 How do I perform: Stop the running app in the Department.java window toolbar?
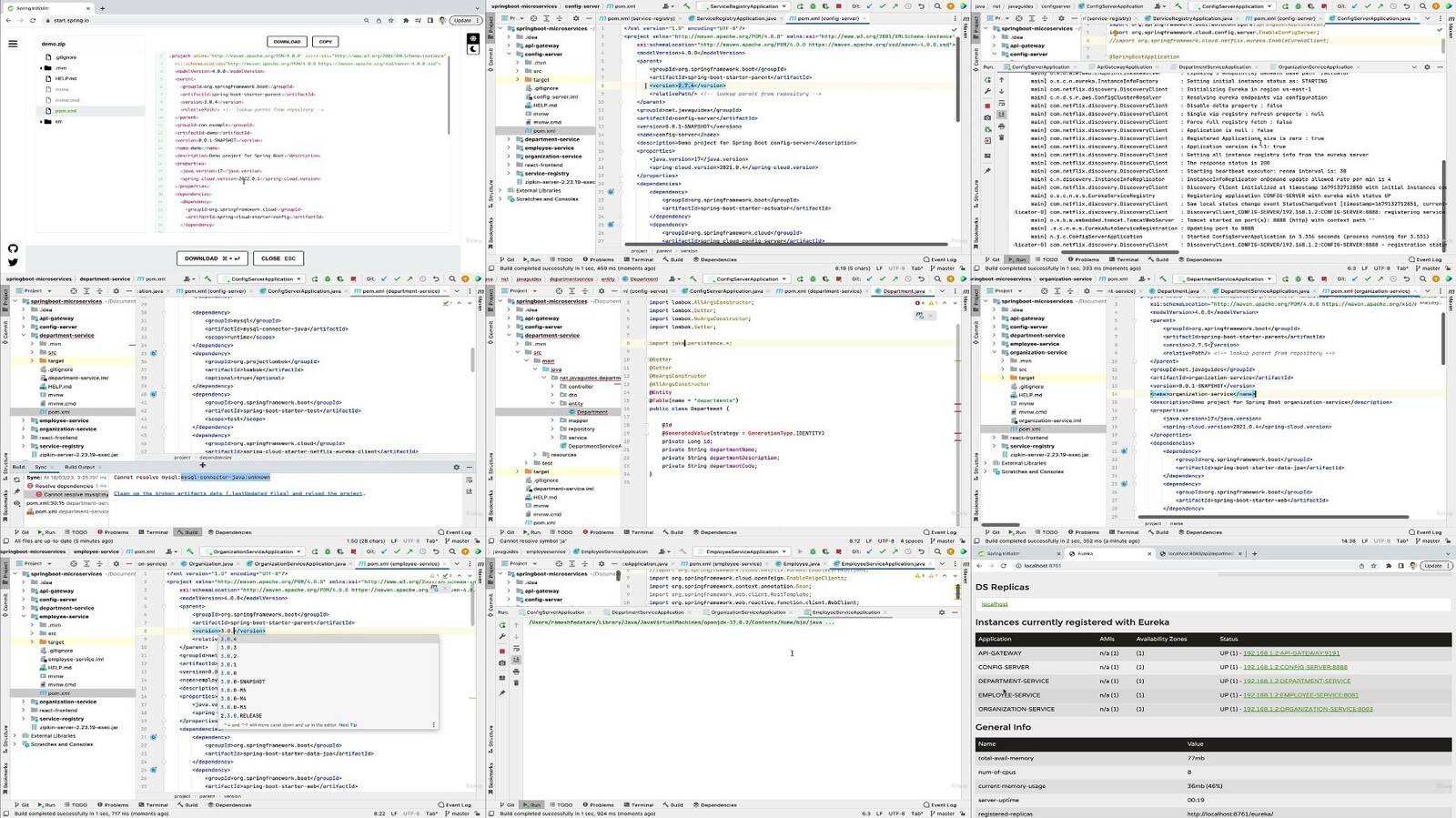coord(838,279)
